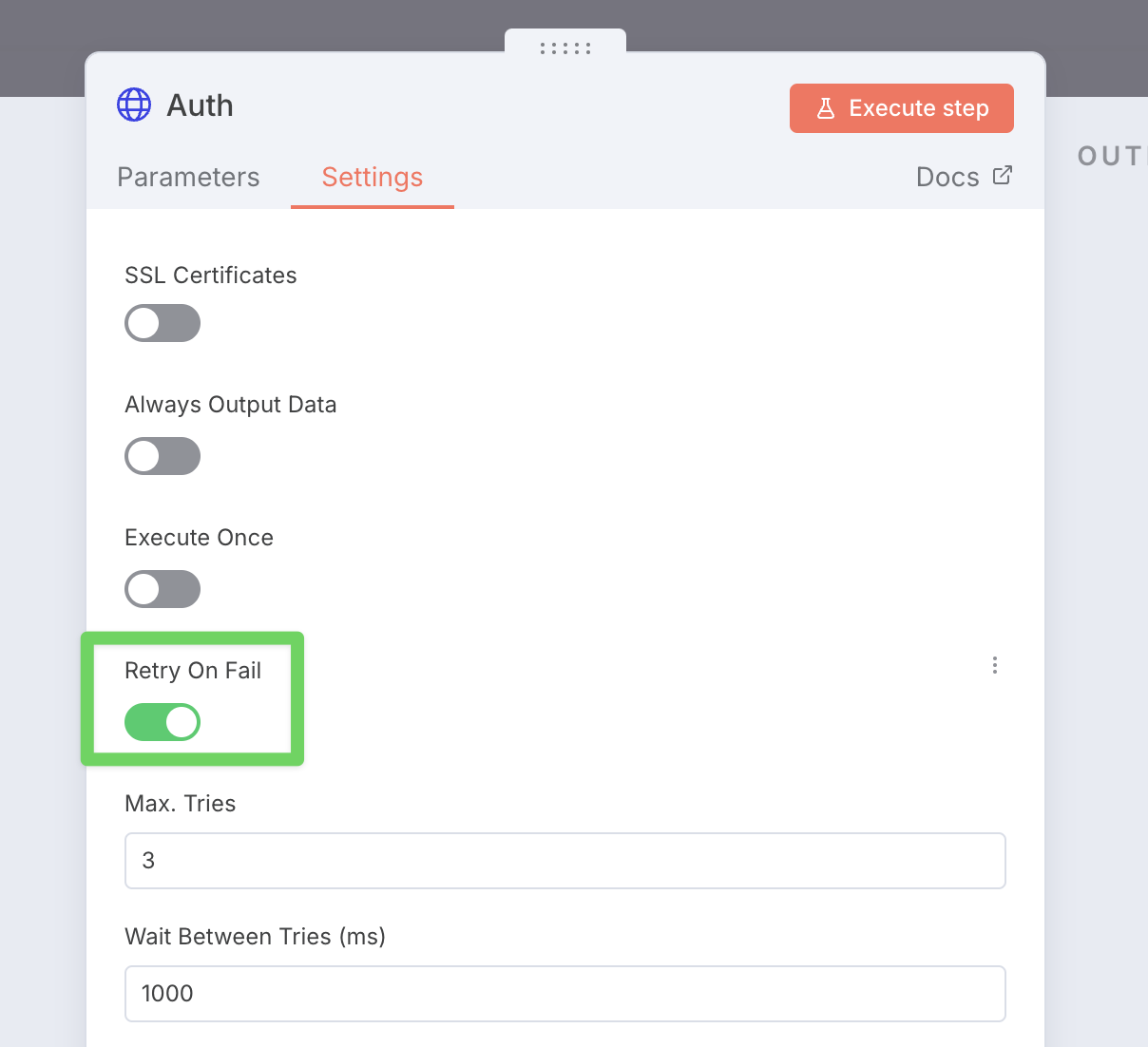Click the Execute step button
The height and width of the screenshot is (1047, 1148).
(902, 108)
